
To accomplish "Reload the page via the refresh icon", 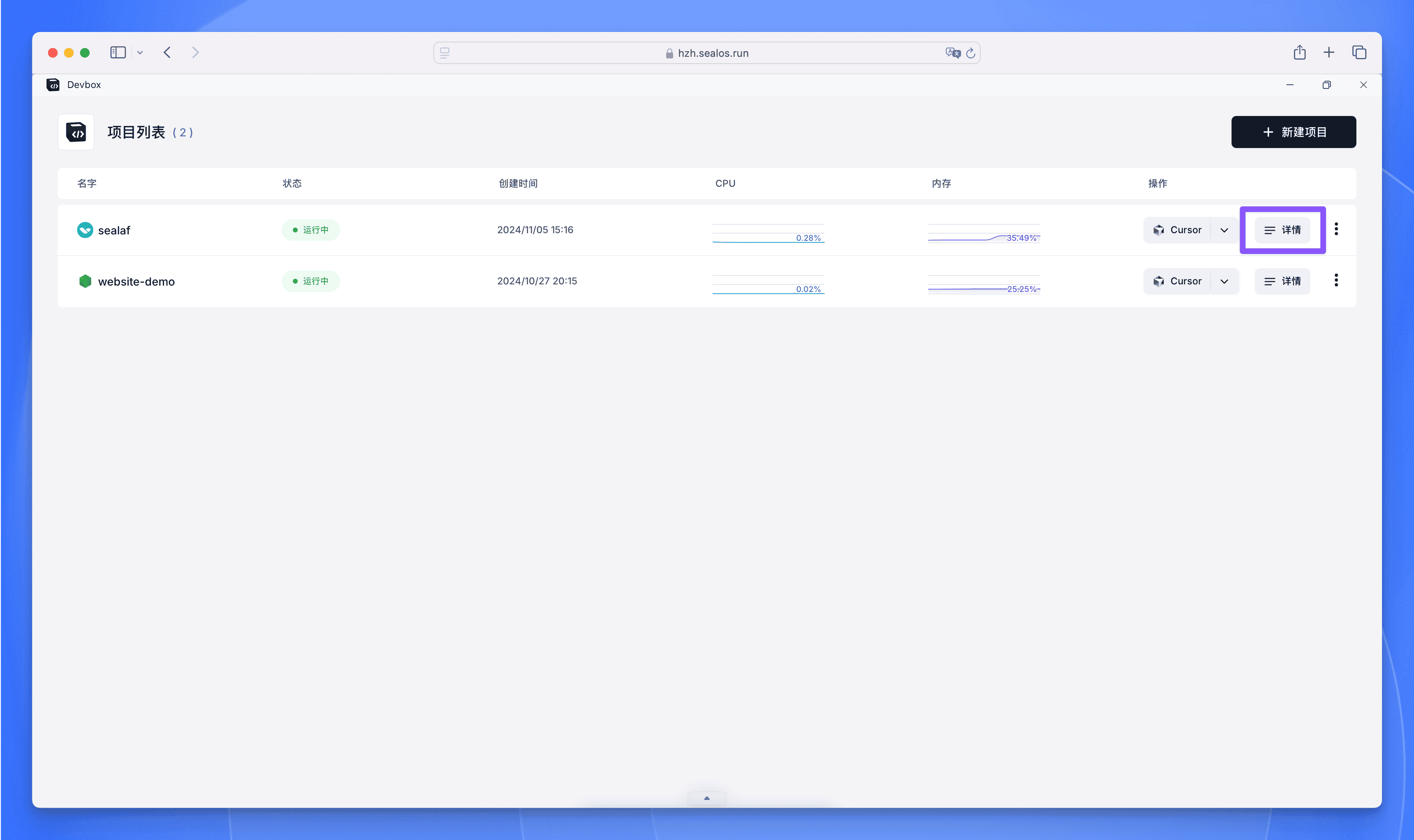I will (x=970, y=53).
